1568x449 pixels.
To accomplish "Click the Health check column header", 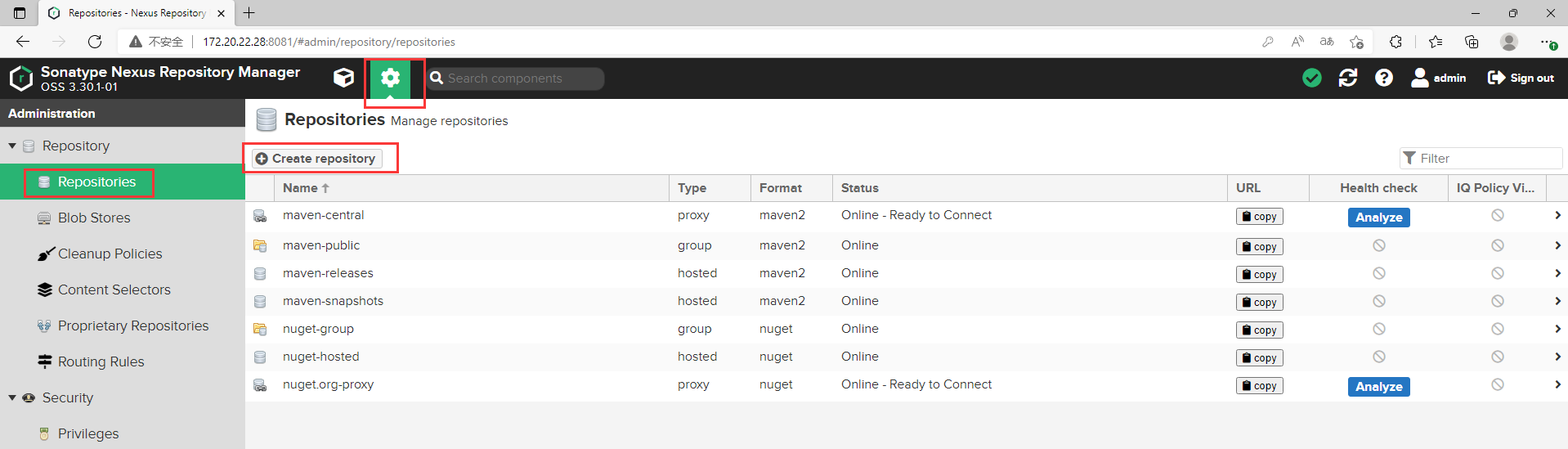I will [1378, 188].
